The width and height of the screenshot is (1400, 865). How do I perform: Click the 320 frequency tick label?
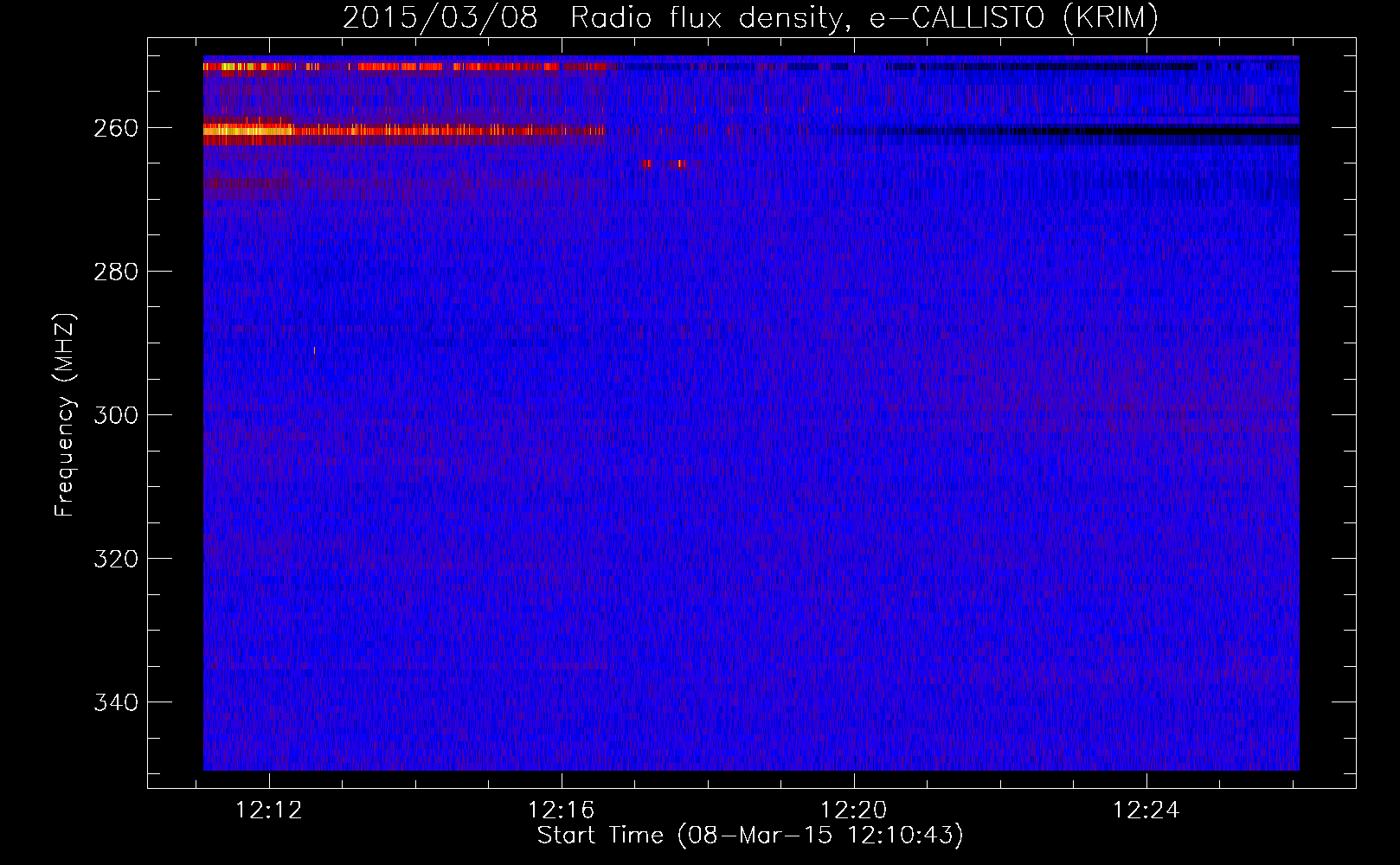(x=116, y=559)
